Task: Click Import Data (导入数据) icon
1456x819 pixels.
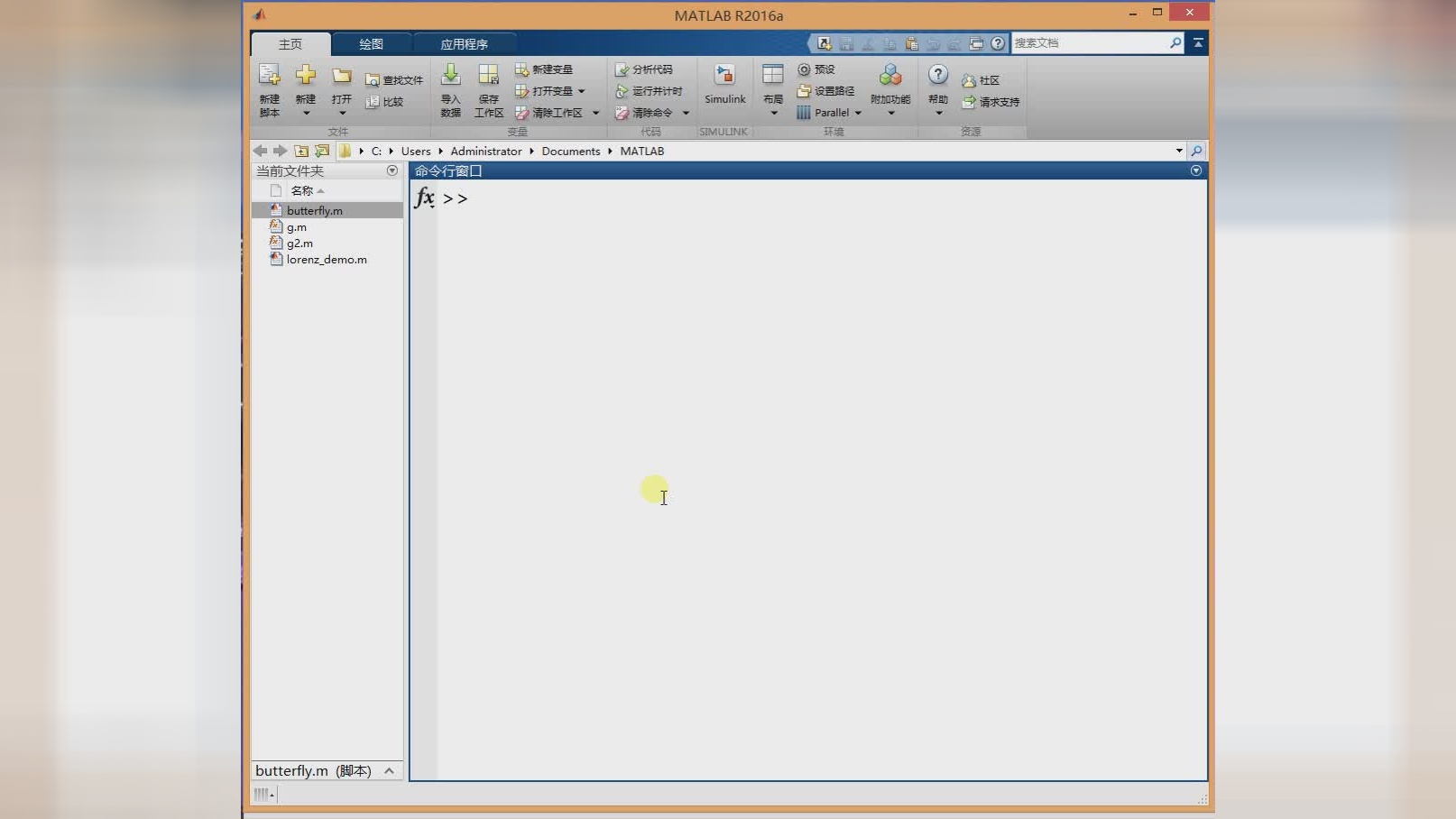Action: 450,75
